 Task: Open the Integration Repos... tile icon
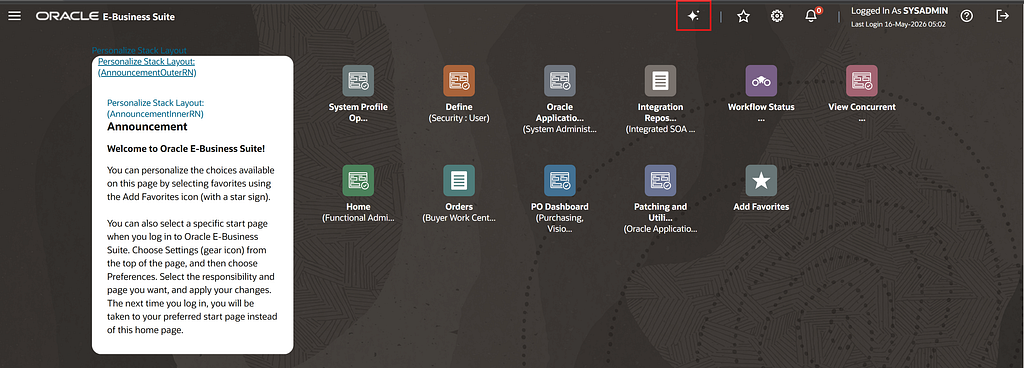(660, 81)
